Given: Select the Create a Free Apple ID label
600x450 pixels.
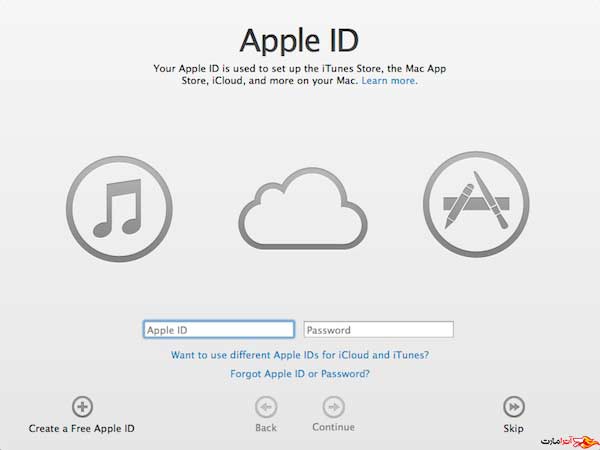Looking at the screenshot, I should point(82,428).
